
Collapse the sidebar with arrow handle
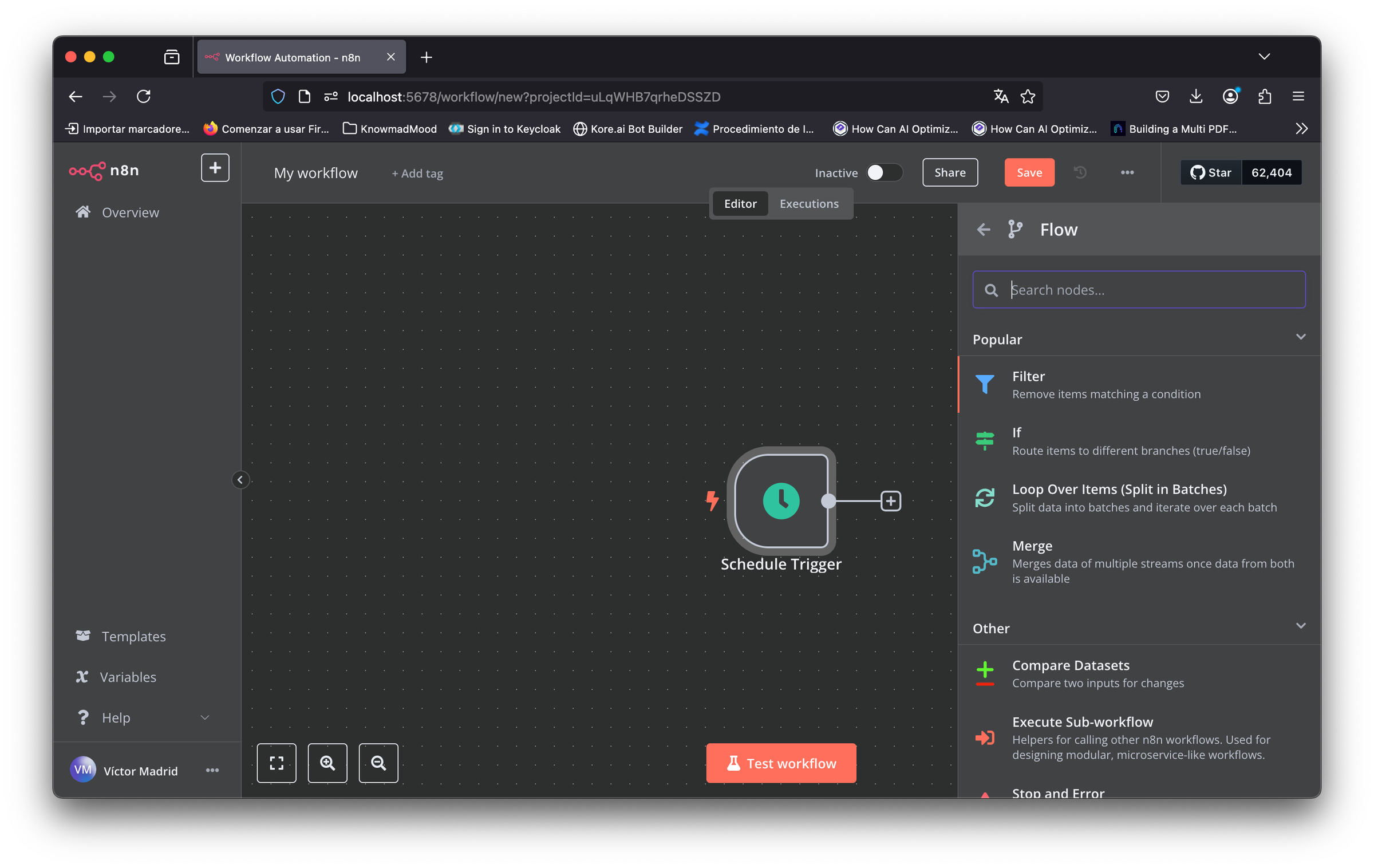click(x=240, y=480)
